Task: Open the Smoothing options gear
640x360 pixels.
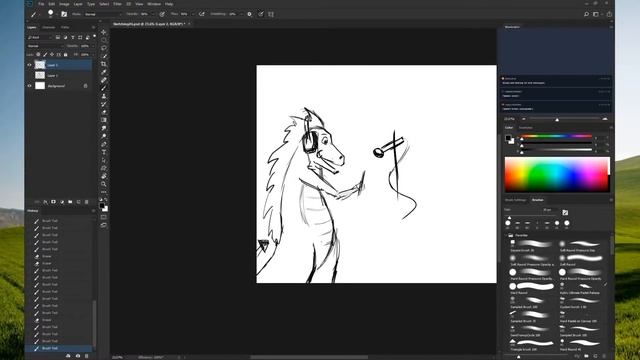Action: (249, 14)
